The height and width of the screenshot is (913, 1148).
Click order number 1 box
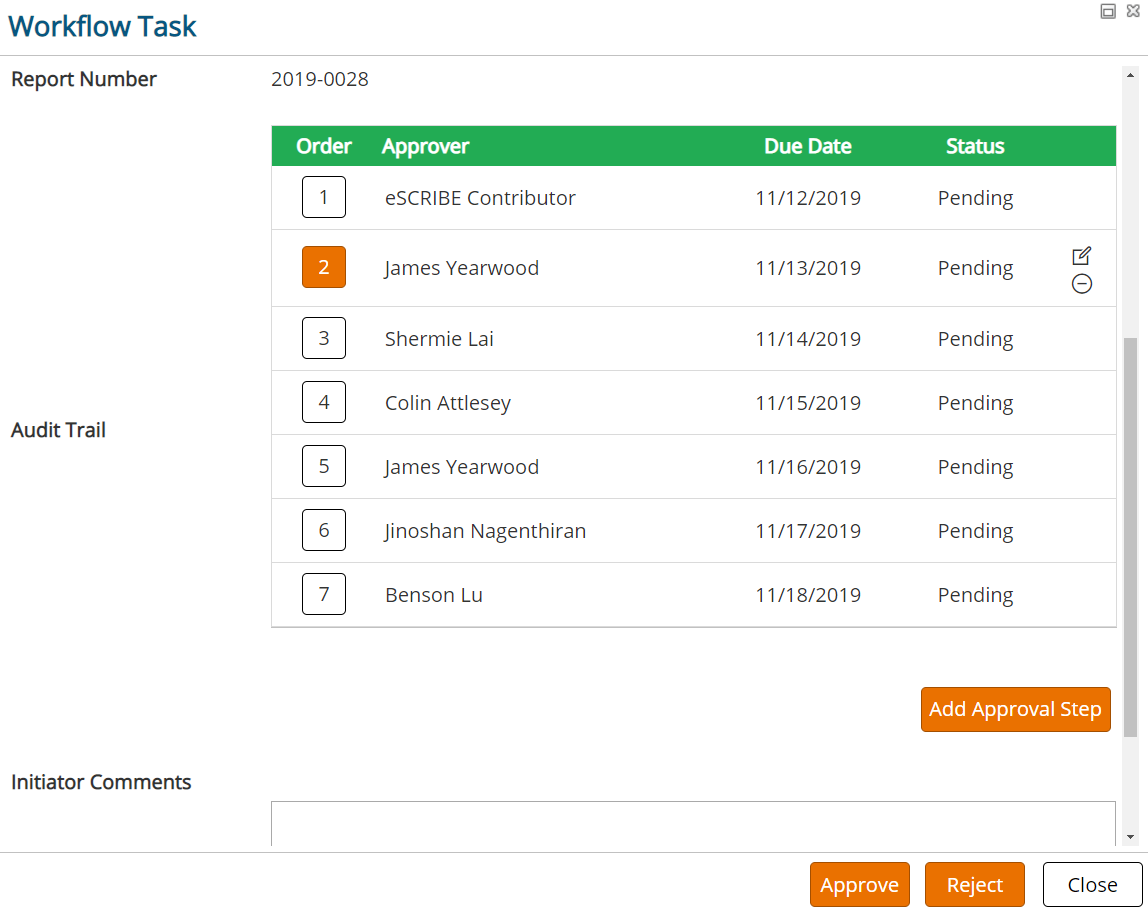(324, 197)
